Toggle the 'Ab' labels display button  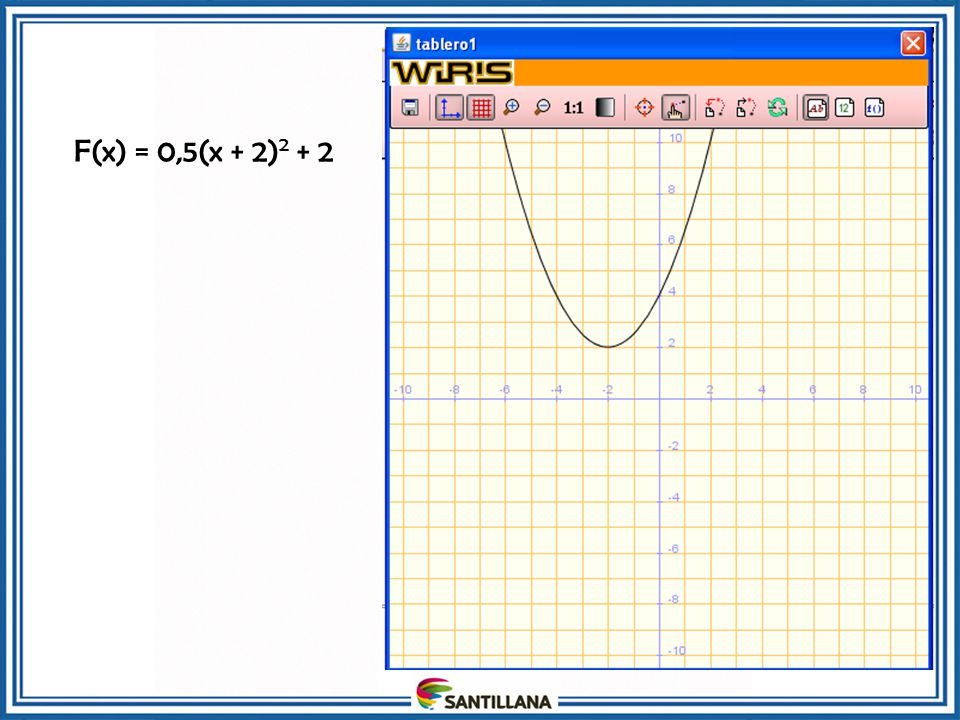816,108
